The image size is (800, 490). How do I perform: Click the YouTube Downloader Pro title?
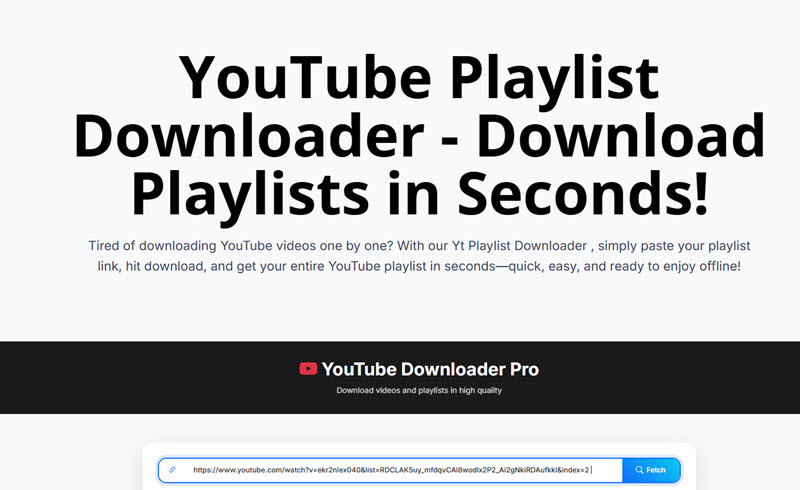430,369
